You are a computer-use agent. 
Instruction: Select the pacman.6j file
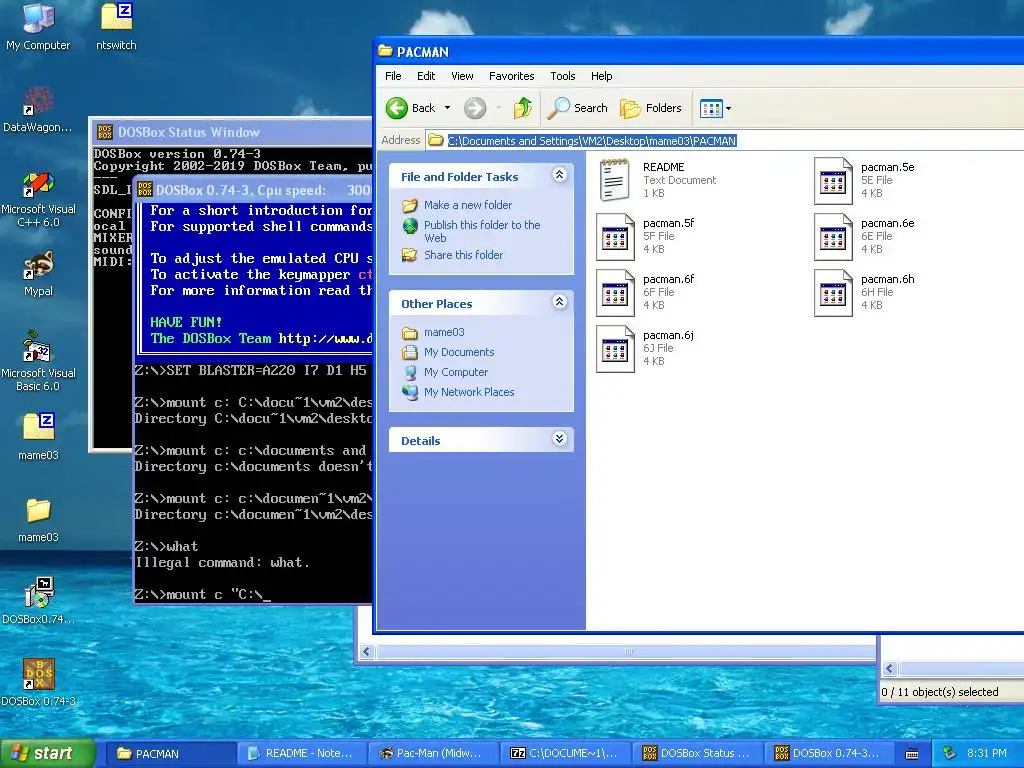tap(646, 349)
